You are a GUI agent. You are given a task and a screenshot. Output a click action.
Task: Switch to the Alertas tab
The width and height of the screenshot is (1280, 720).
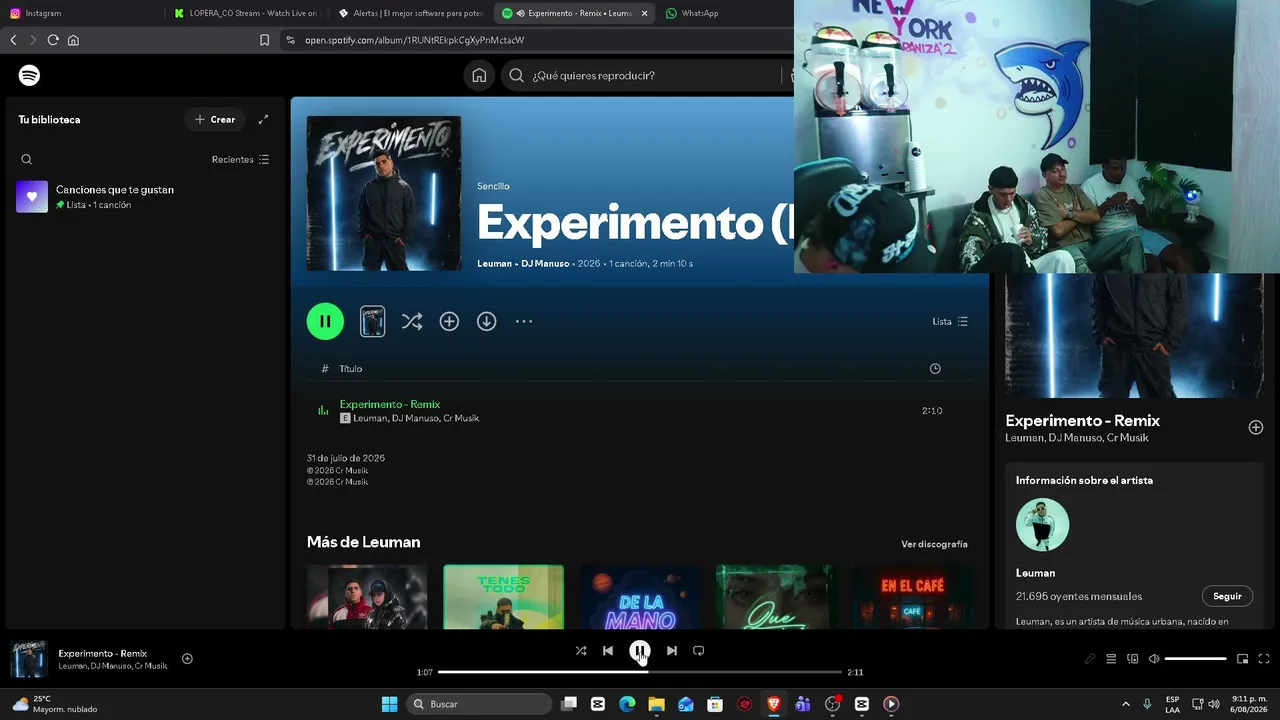(410, 13)
